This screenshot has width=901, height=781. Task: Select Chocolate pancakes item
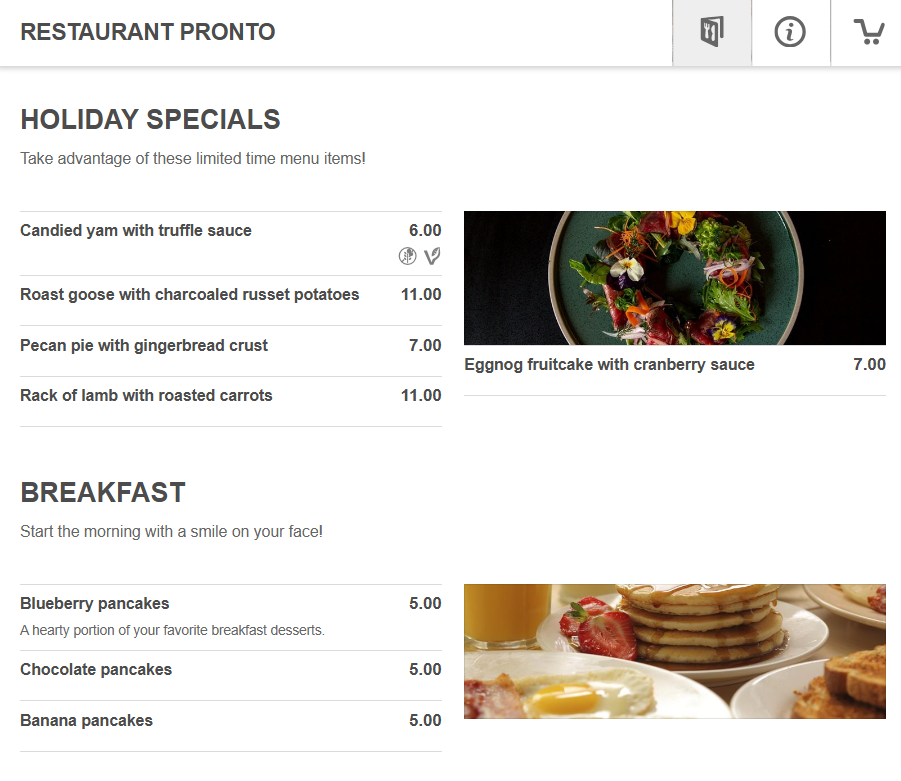(96, 670)
